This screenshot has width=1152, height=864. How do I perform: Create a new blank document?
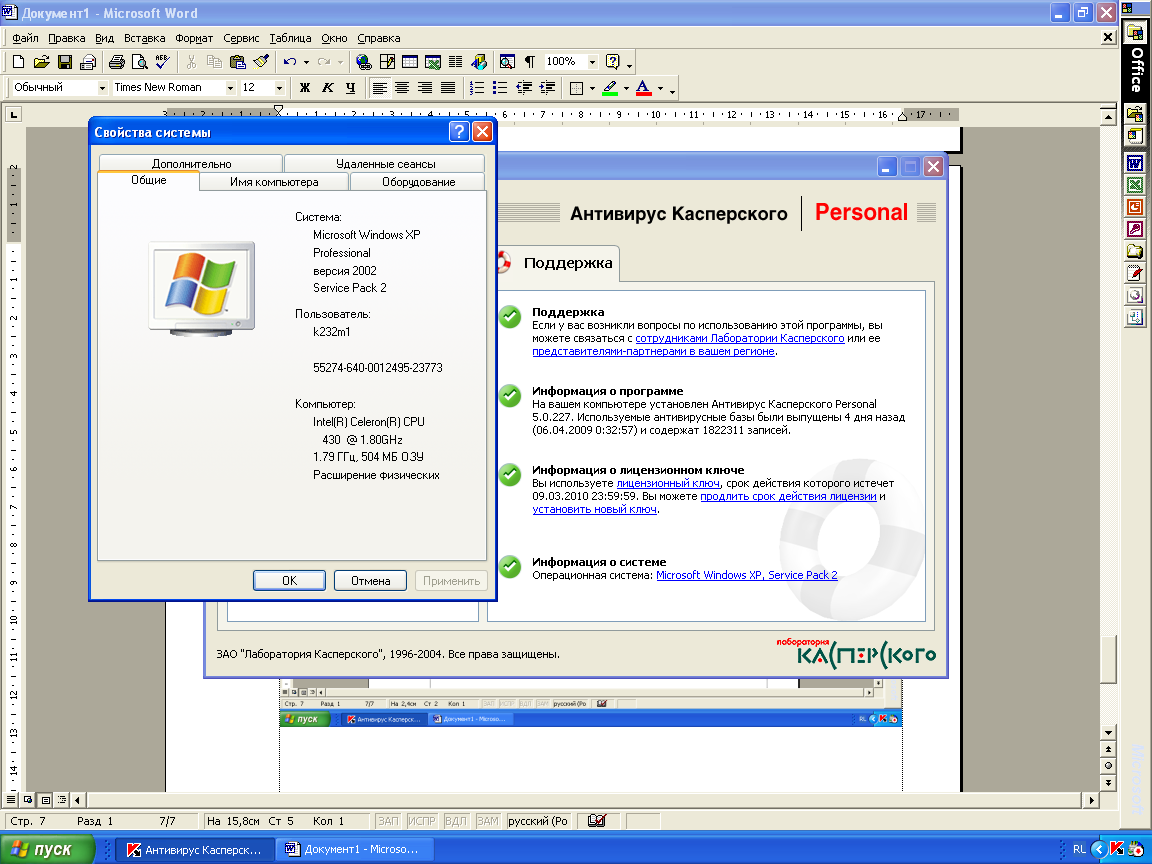pos(19,62)
